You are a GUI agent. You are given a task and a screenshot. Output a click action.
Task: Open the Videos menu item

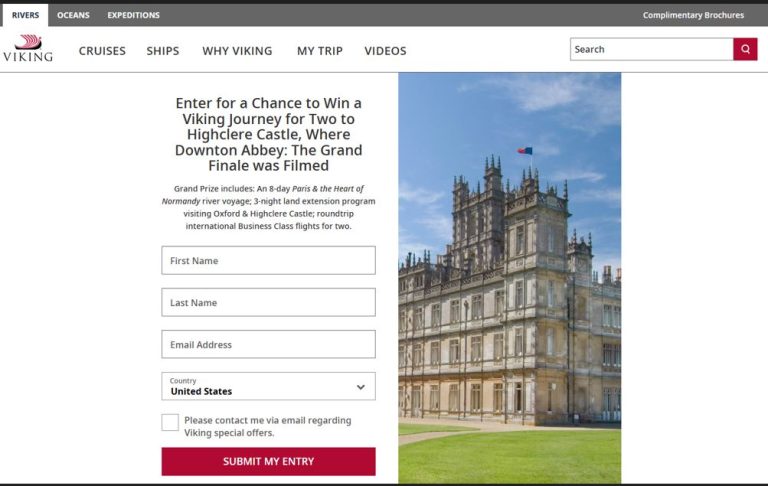[x=385, y=51]
